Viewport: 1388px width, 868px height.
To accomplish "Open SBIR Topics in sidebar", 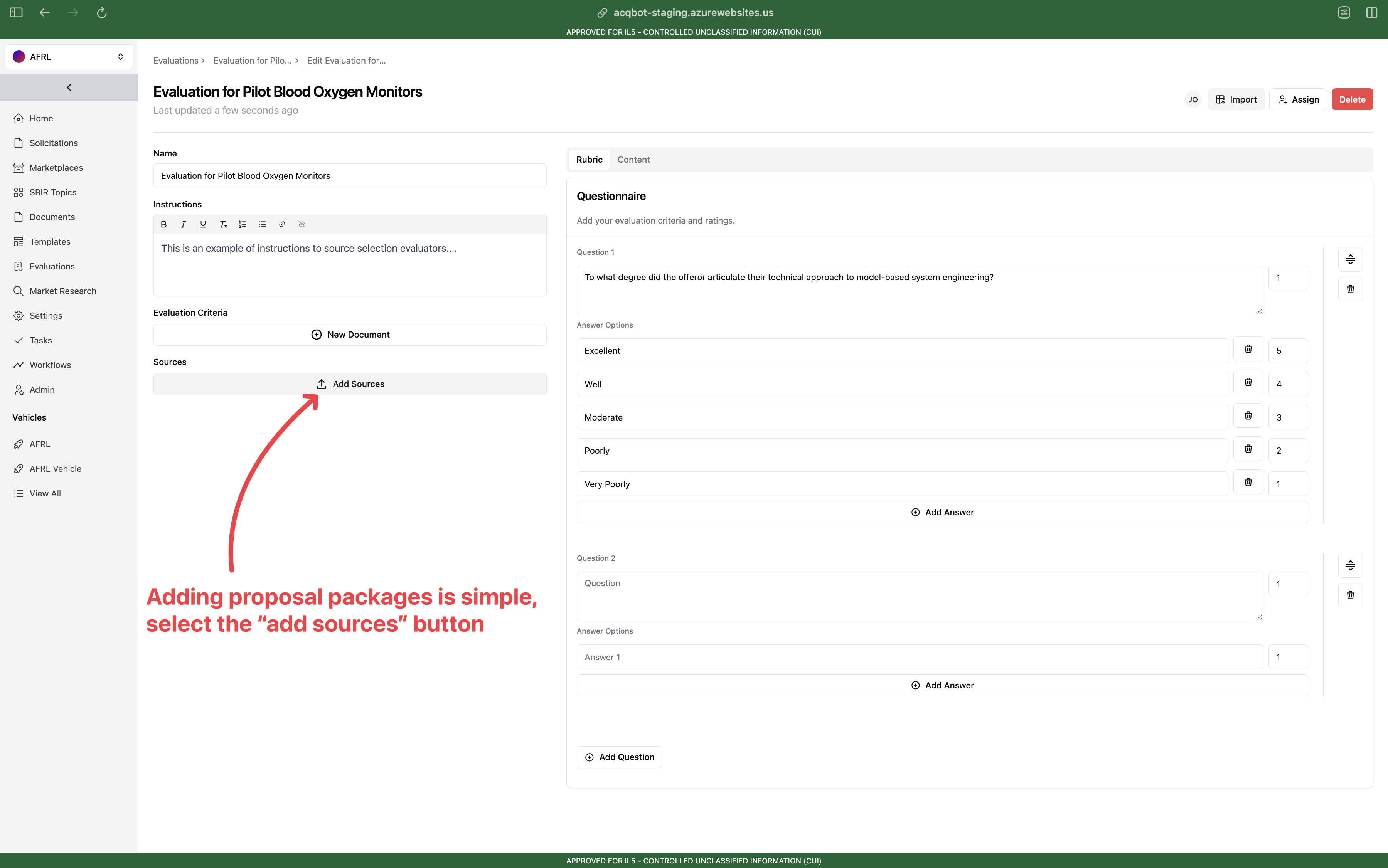I will pyautogui.click(x=53, y=192).
